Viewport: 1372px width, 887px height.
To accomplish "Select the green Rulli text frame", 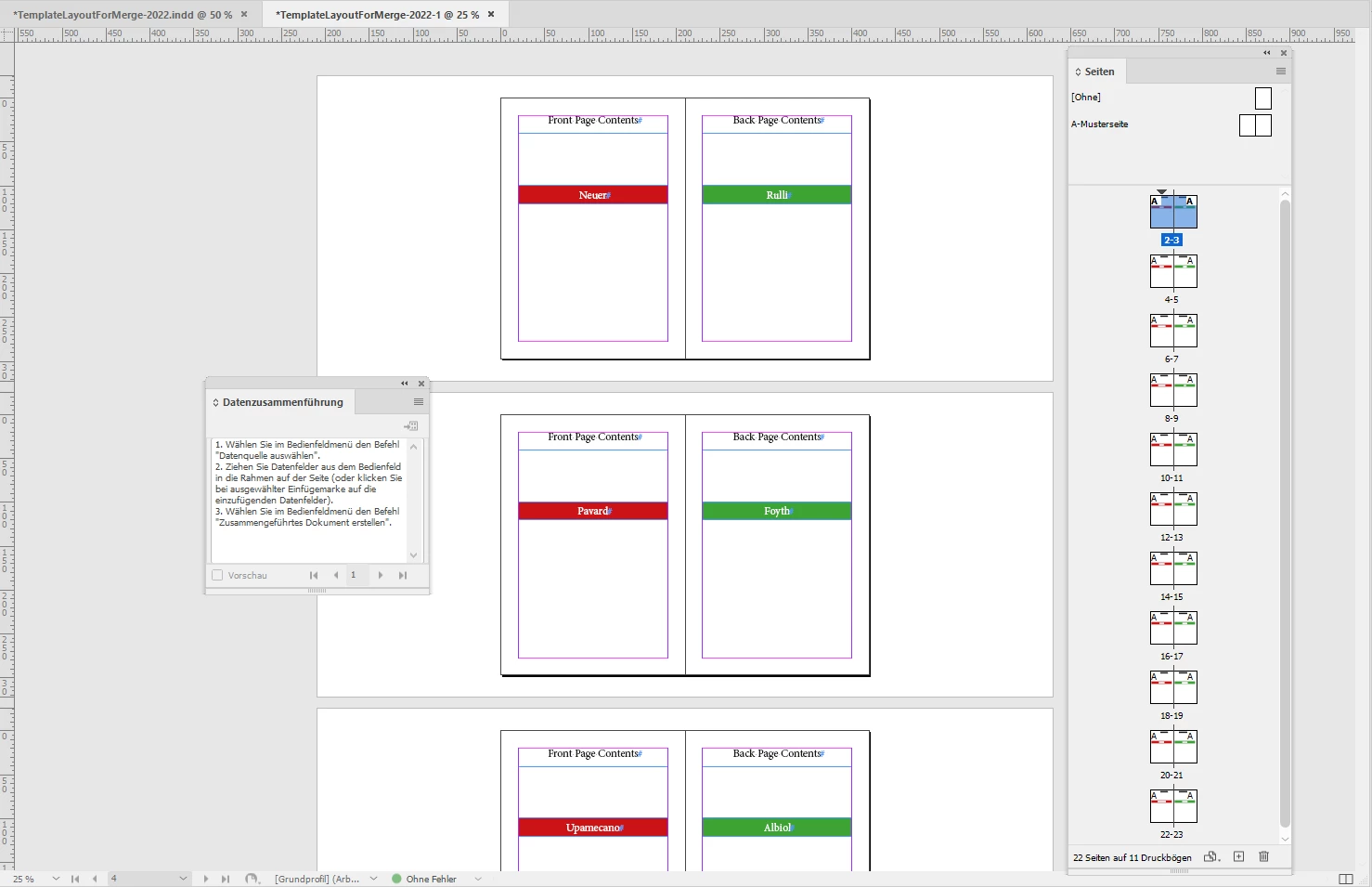I will [777, 195].
